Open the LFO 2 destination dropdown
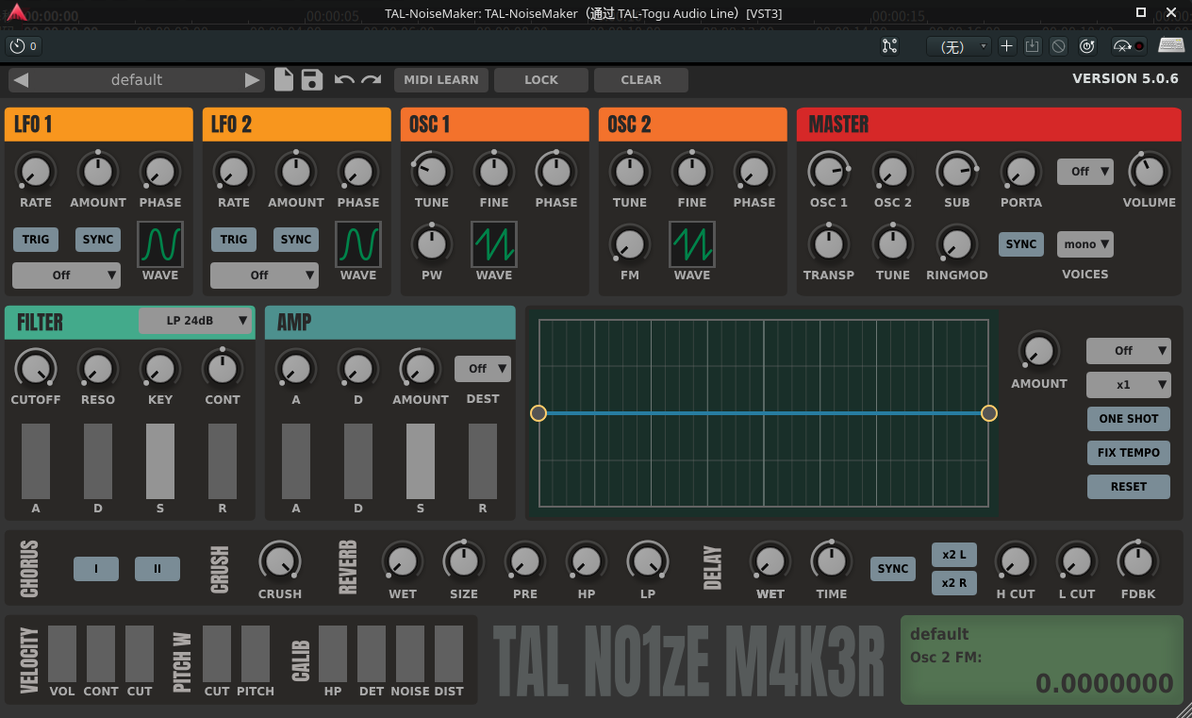 tap(265, 275)
